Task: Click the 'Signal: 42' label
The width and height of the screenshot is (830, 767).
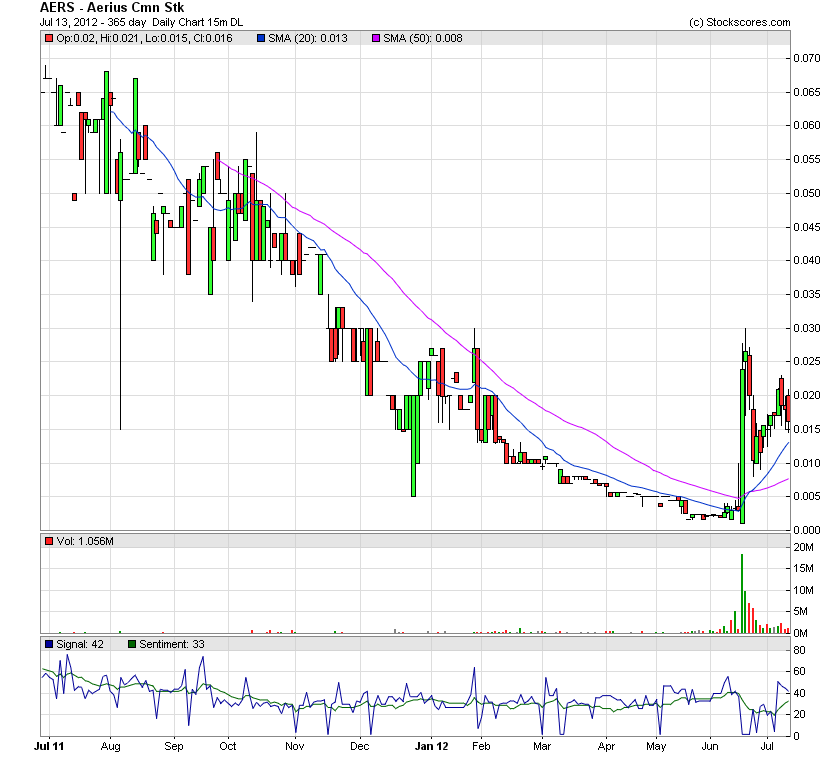Action: click(x=80, y=644)
